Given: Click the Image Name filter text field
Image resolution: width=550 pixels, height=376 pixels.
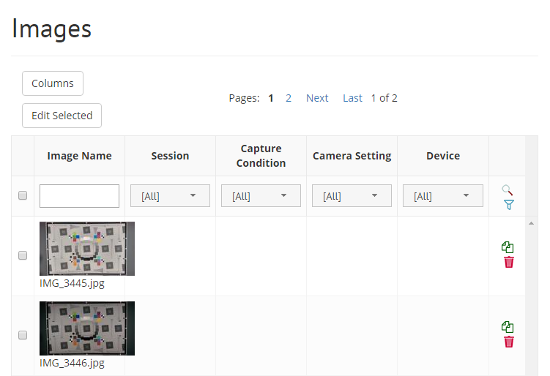Looking at the screenshot, I should [x=79, y=196].
